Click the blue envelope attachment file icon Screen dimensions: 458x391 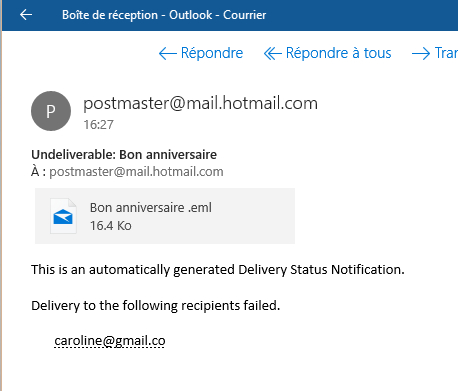point(63,216)
